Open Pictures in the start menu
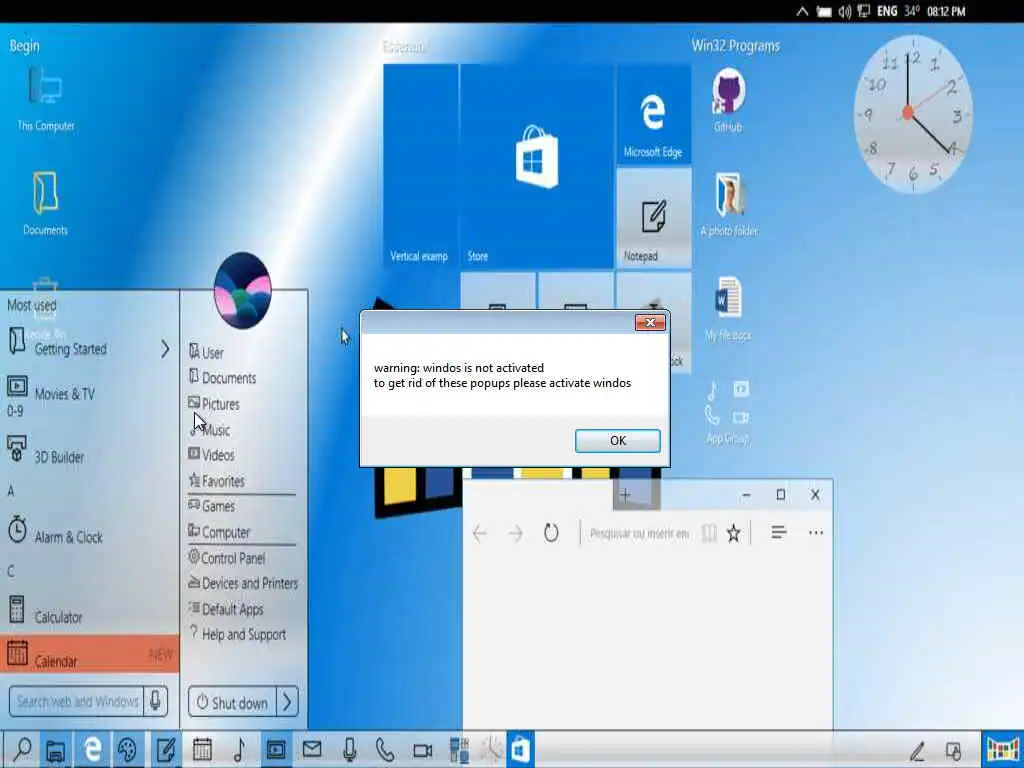The image size is (1024, 768). point(214,404)
